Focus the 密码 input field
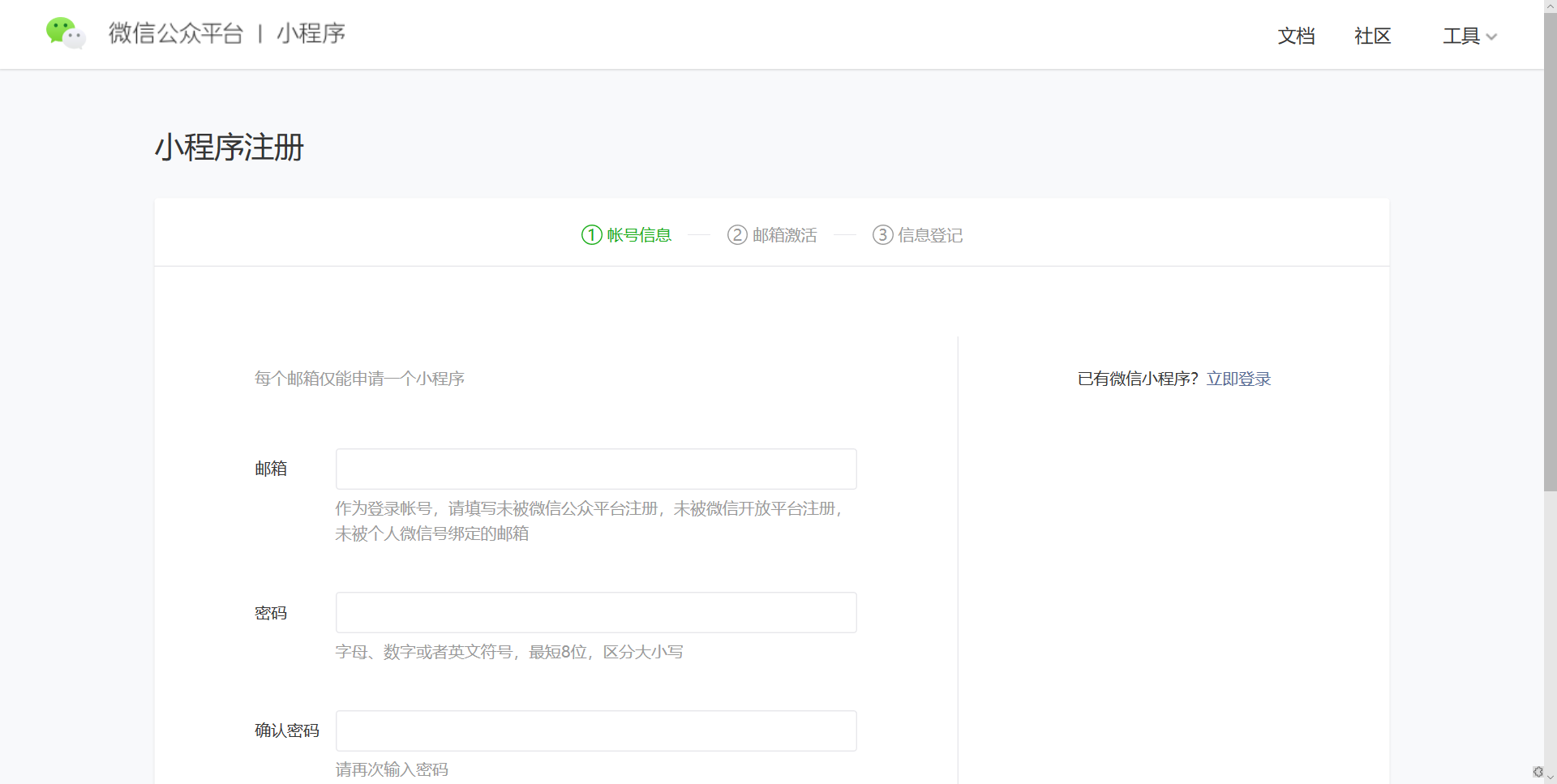 tap(596, 612)
